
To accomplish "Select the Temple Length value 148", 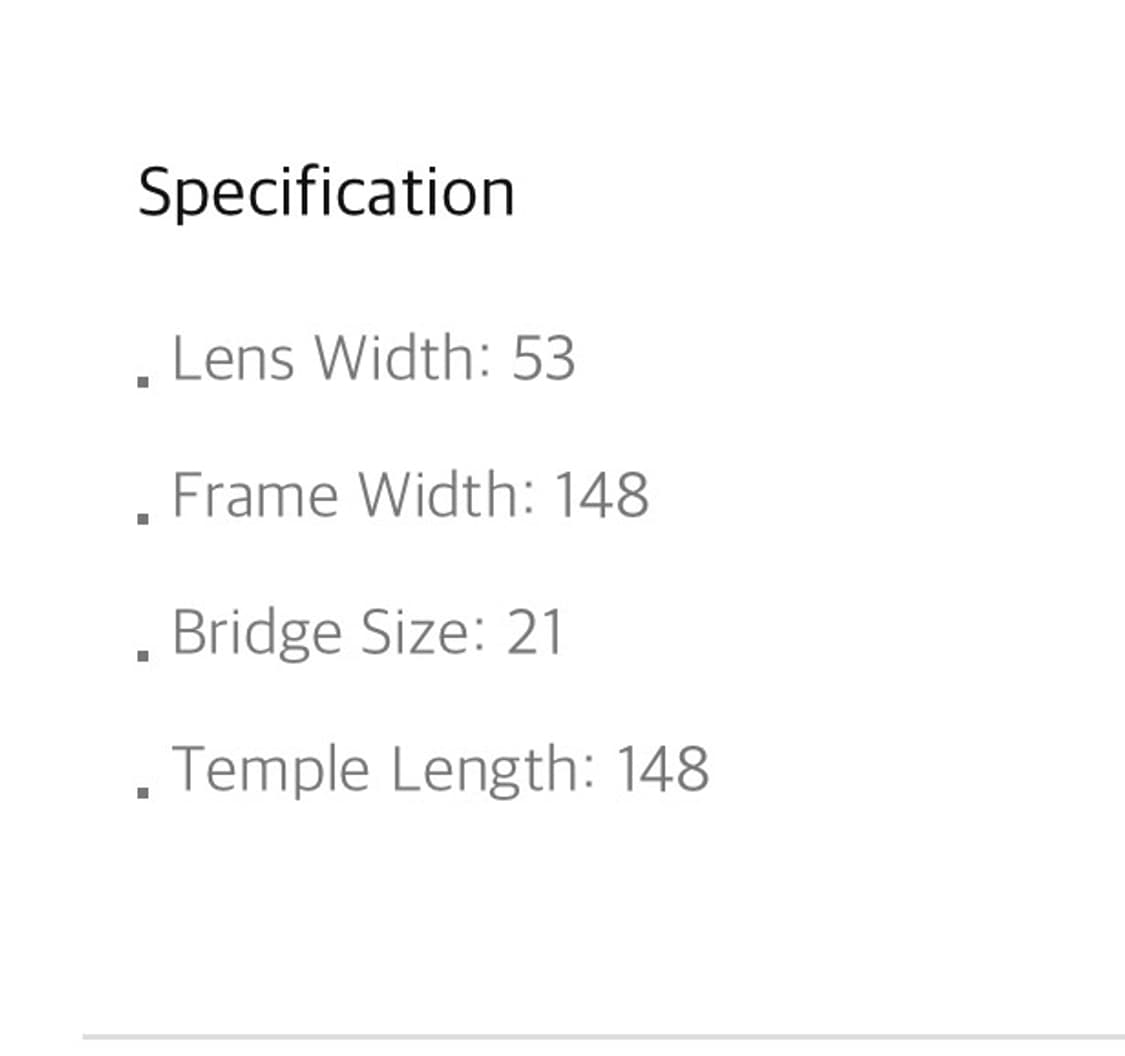I will (662, 770).
